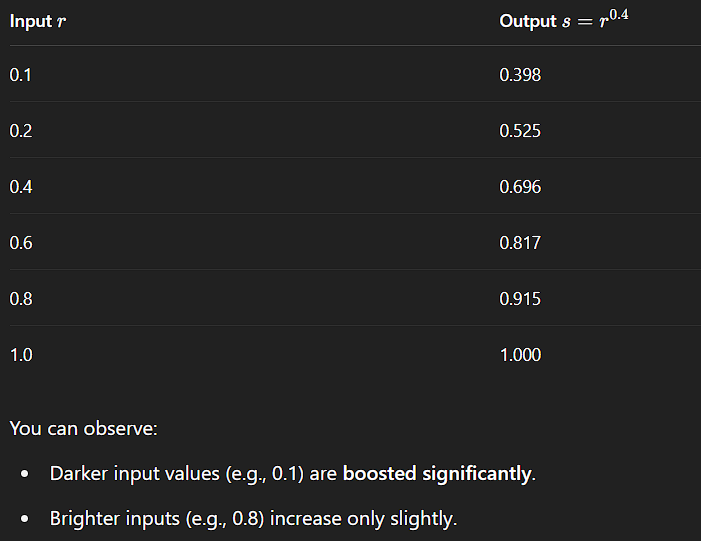Click the output value 0.915
Viewport: 701px width, 541px height.
coord(520,299)
